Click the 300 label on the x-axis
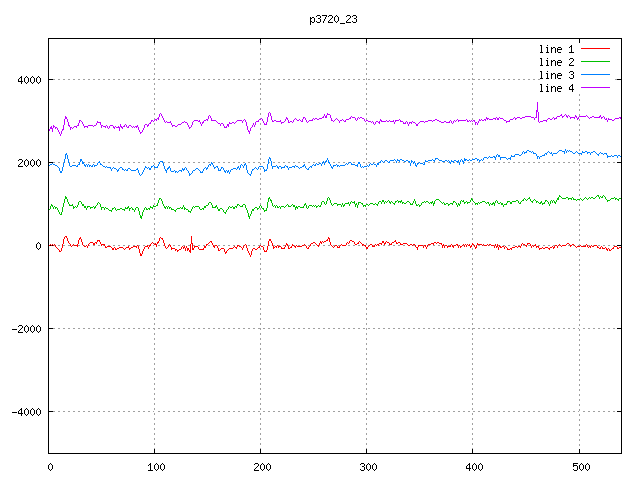Viewport: 640px width, 480px height. click(367, 466)
